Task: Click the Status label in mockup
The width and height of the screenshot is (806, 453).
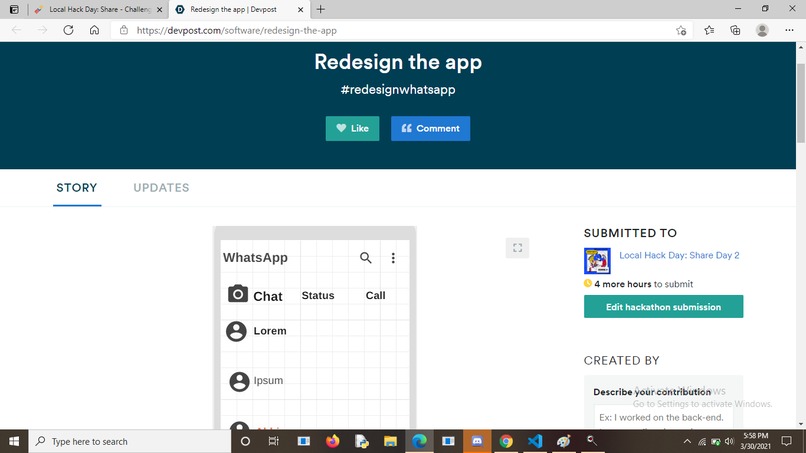Action: (318, 296)
